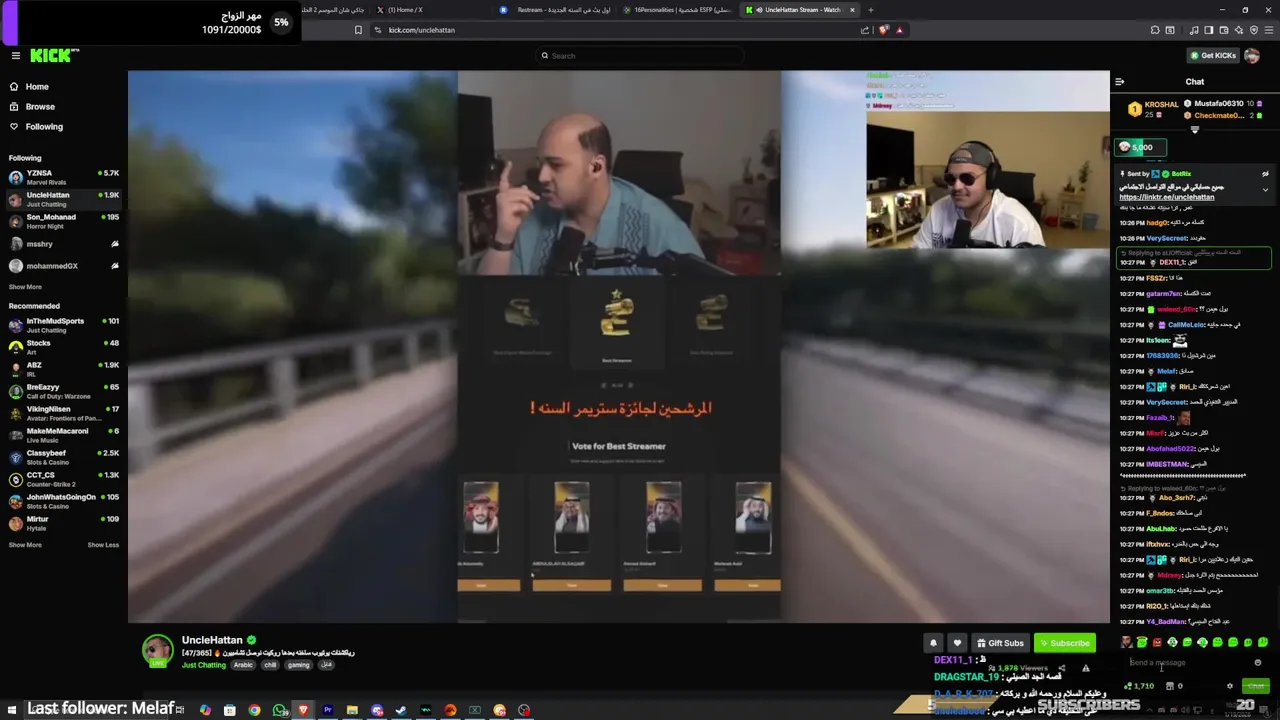1280x720 pixels.
Task: Collapse pinned message chevron
Action: [x=1265, y=189]
